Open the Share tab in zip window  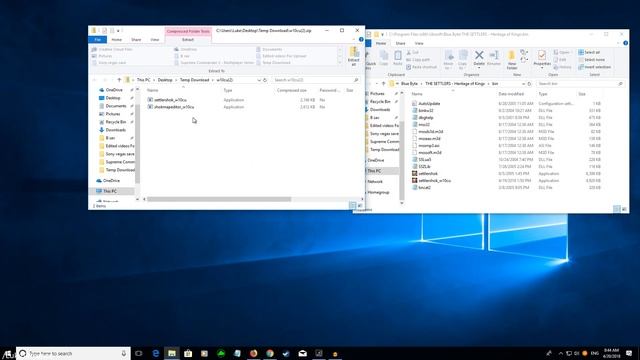pyautogui.click(x=136, y=40)
